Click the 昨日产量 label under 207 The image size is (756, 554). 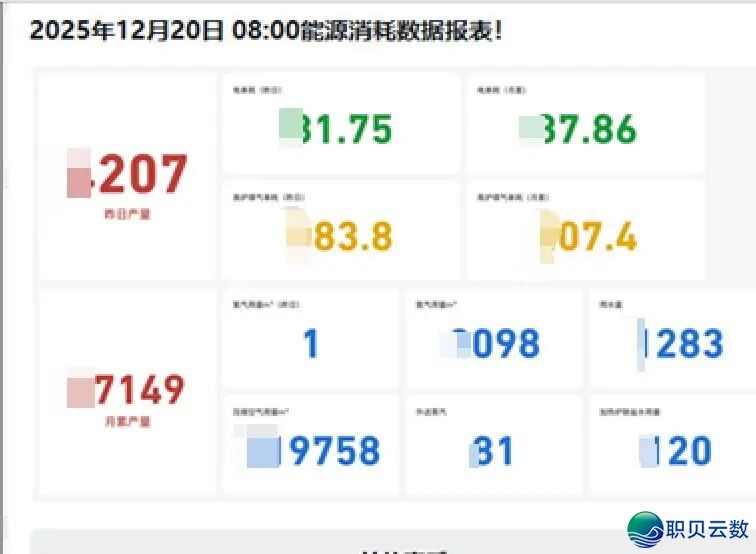pyautogui.click(x=127, y=213)
